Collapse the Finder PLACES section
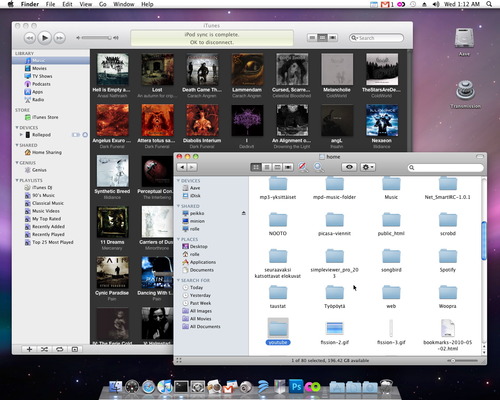 click(178, 239)
